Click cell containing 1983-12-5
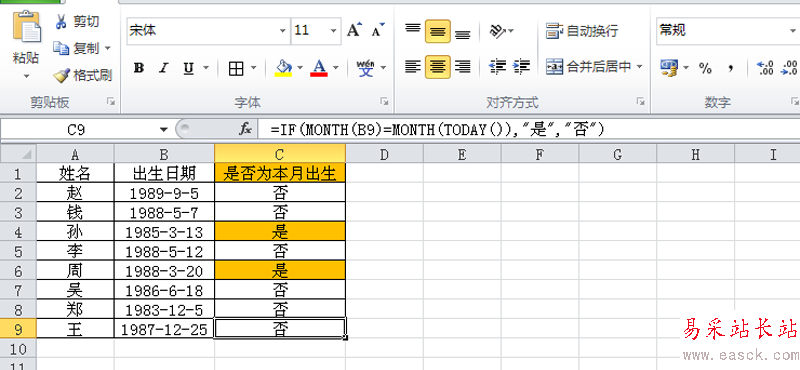 [164, 309]
